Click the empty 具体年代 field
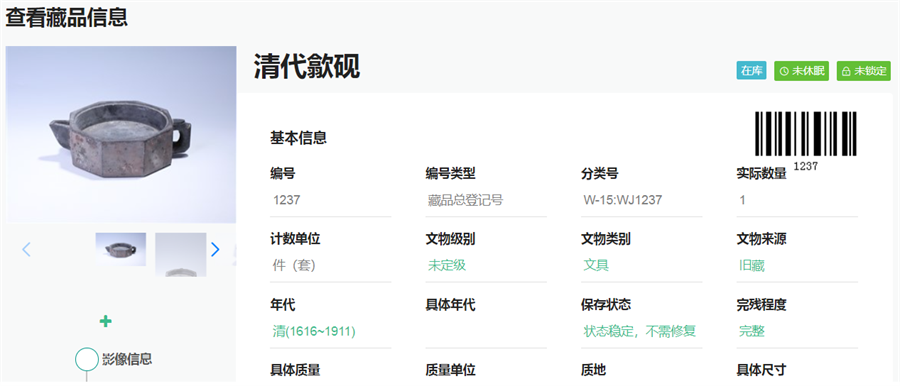 point(486,331)
